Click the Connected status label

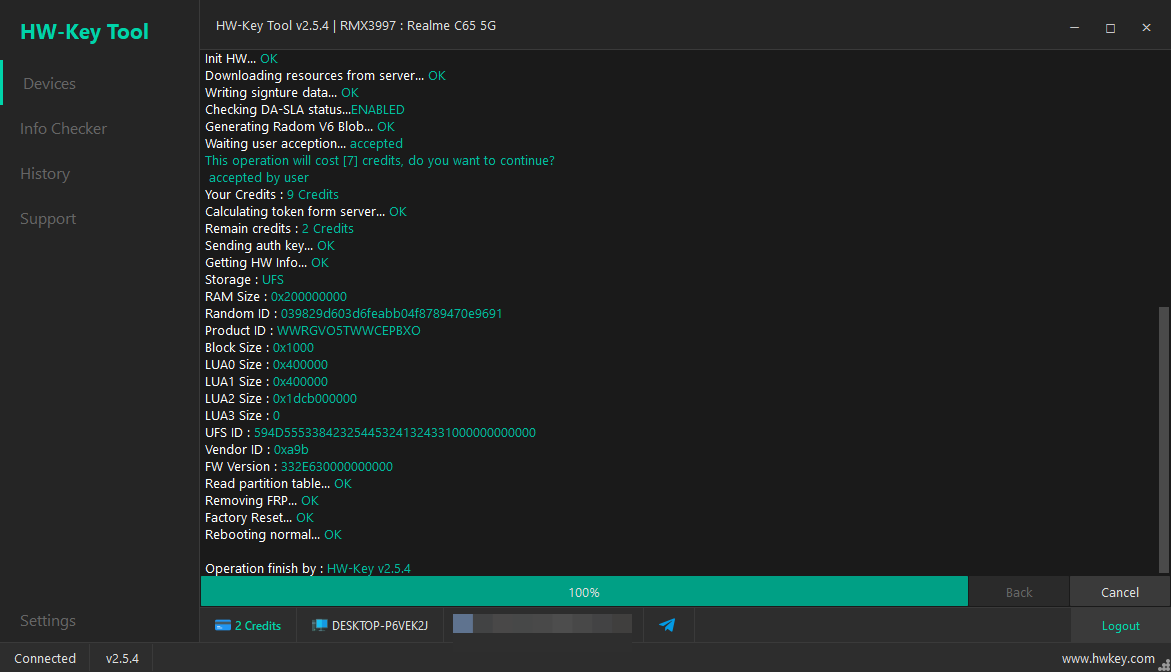[x=45, y=659]
